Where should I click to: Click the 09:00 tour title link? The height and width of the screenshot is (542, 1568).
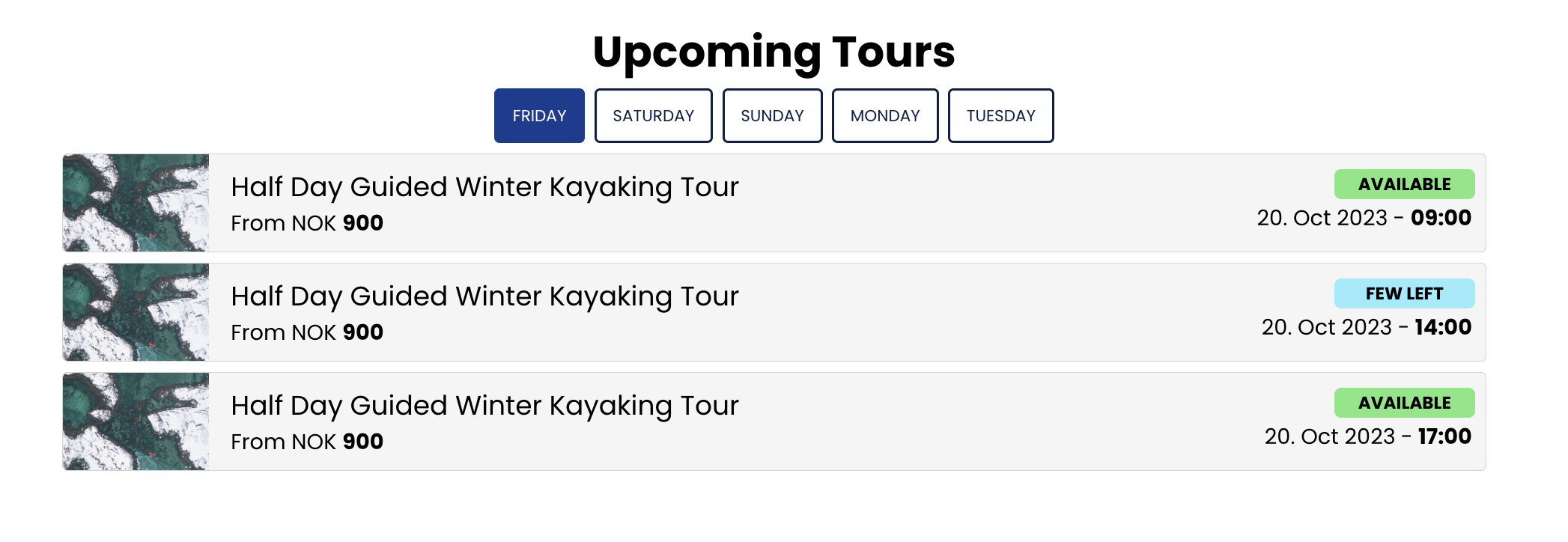484,187
